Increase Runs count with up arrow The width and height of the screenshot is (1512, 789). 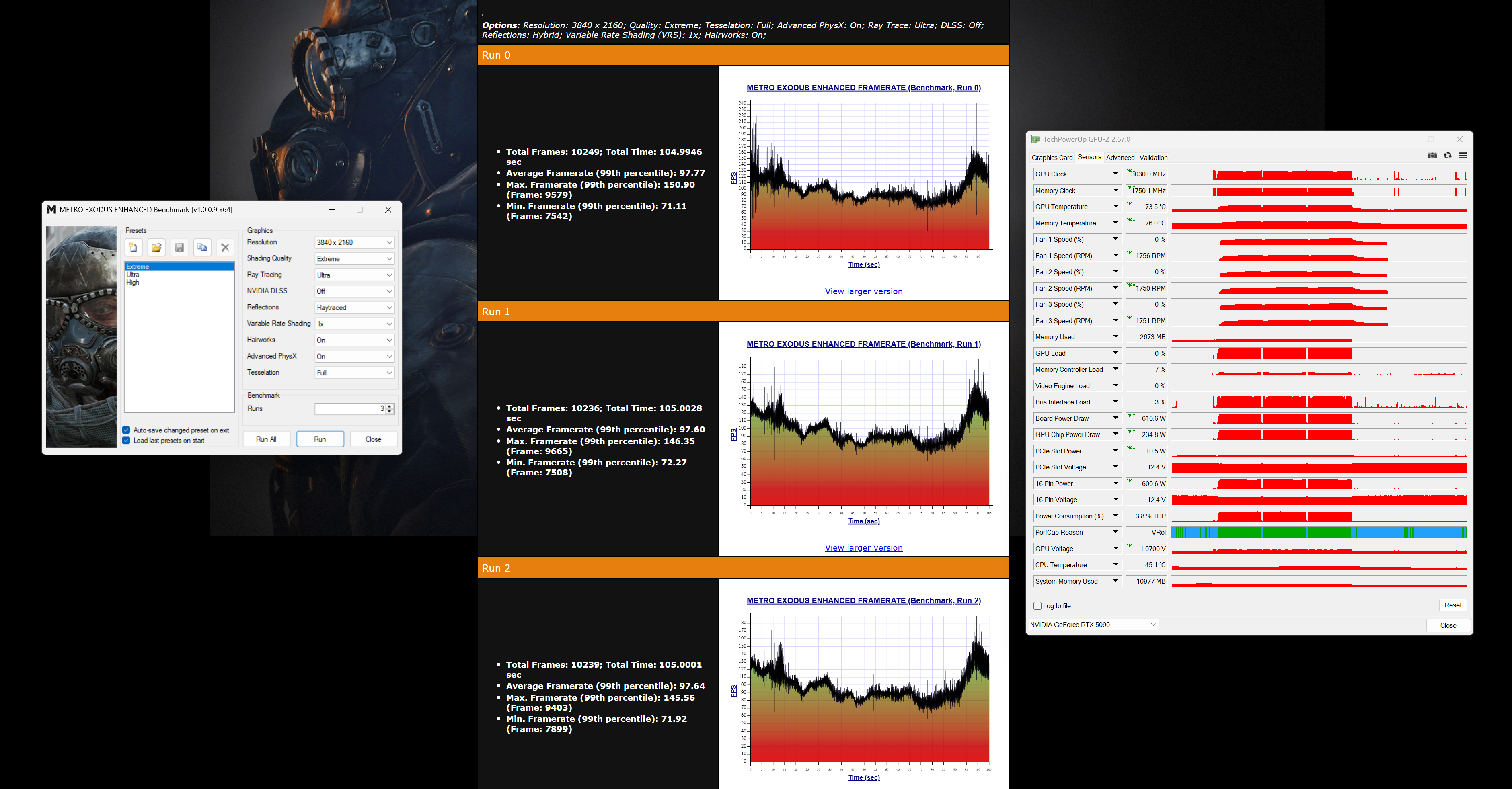(x=390, y=406)
